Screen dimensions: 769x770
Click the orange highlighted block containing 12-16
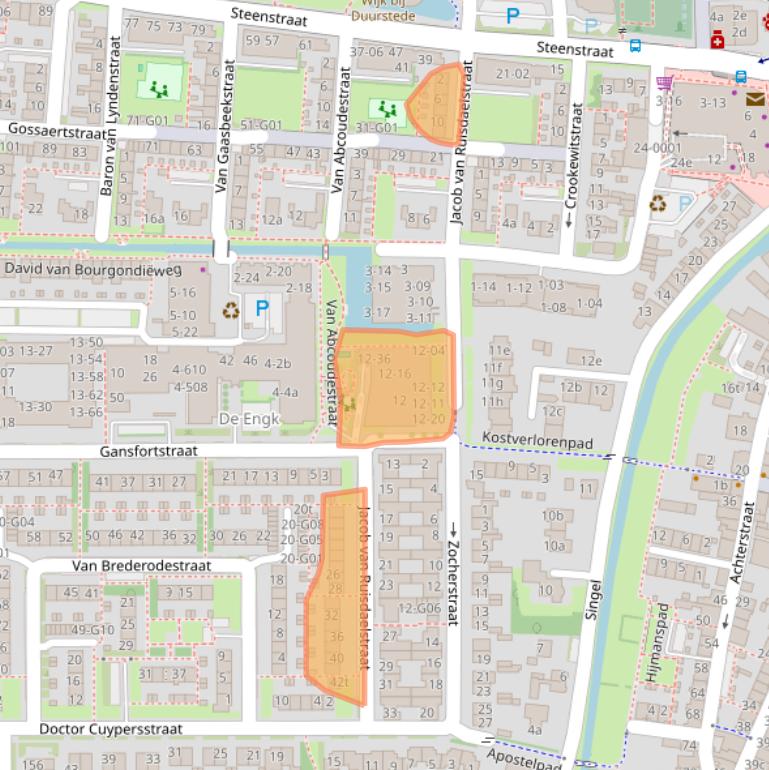tap(395, 388)
